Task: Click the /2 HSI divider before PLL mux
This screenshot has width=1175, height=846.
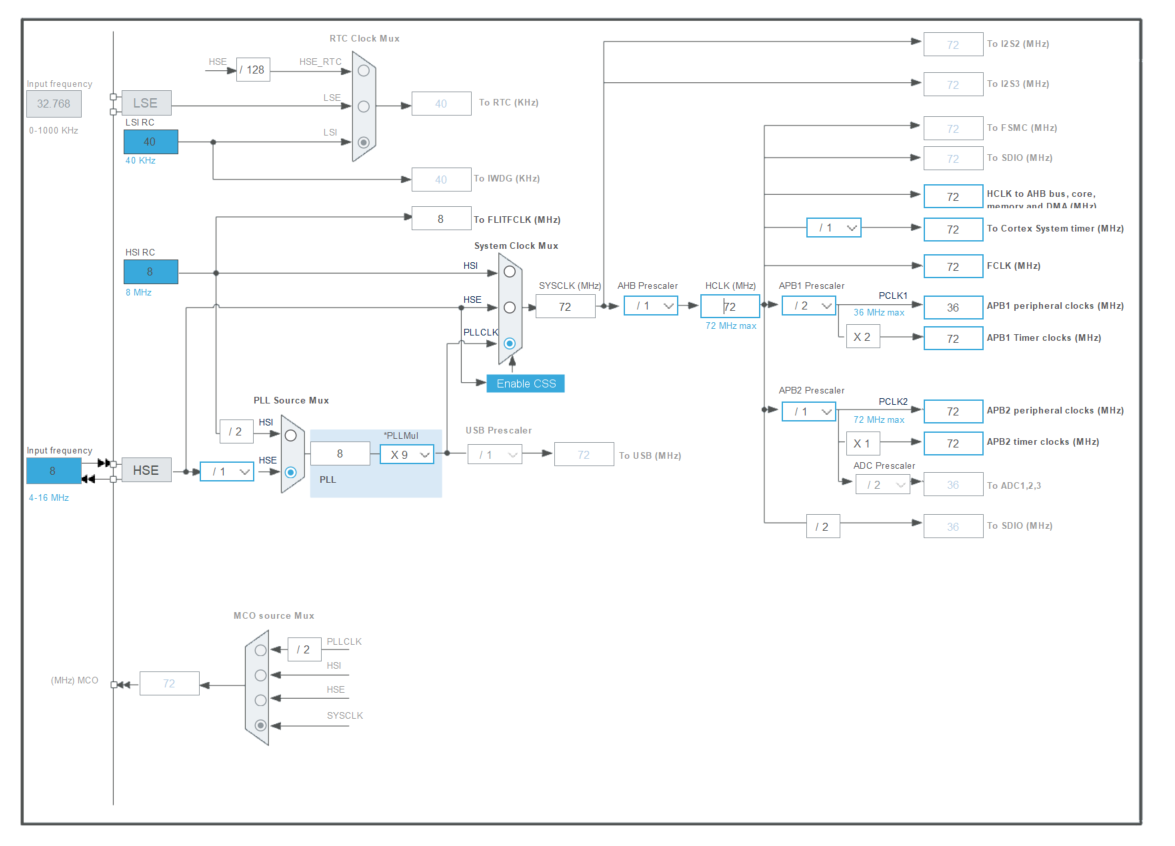Action: [x=236, y=432]
